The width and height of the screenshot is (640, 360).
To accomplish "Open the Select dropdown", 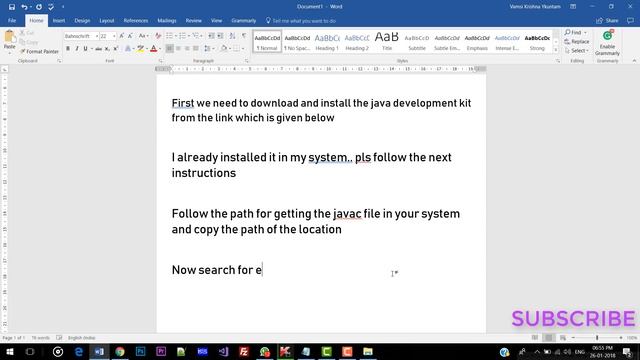I will coord(577,51).
